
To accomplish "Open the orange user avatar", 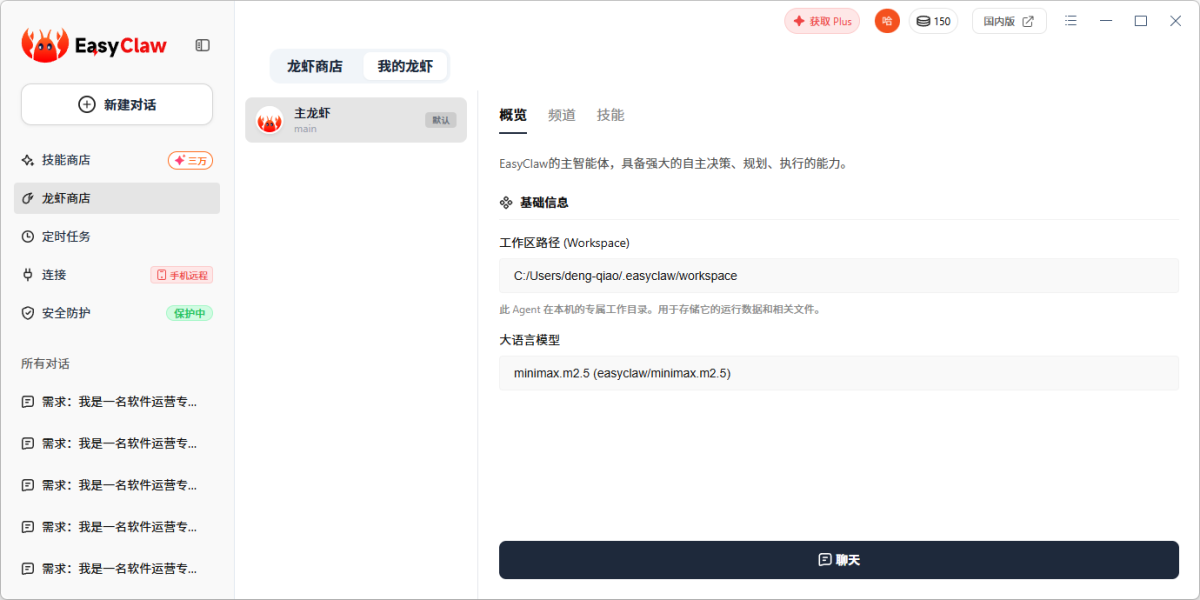I will 887,21.
